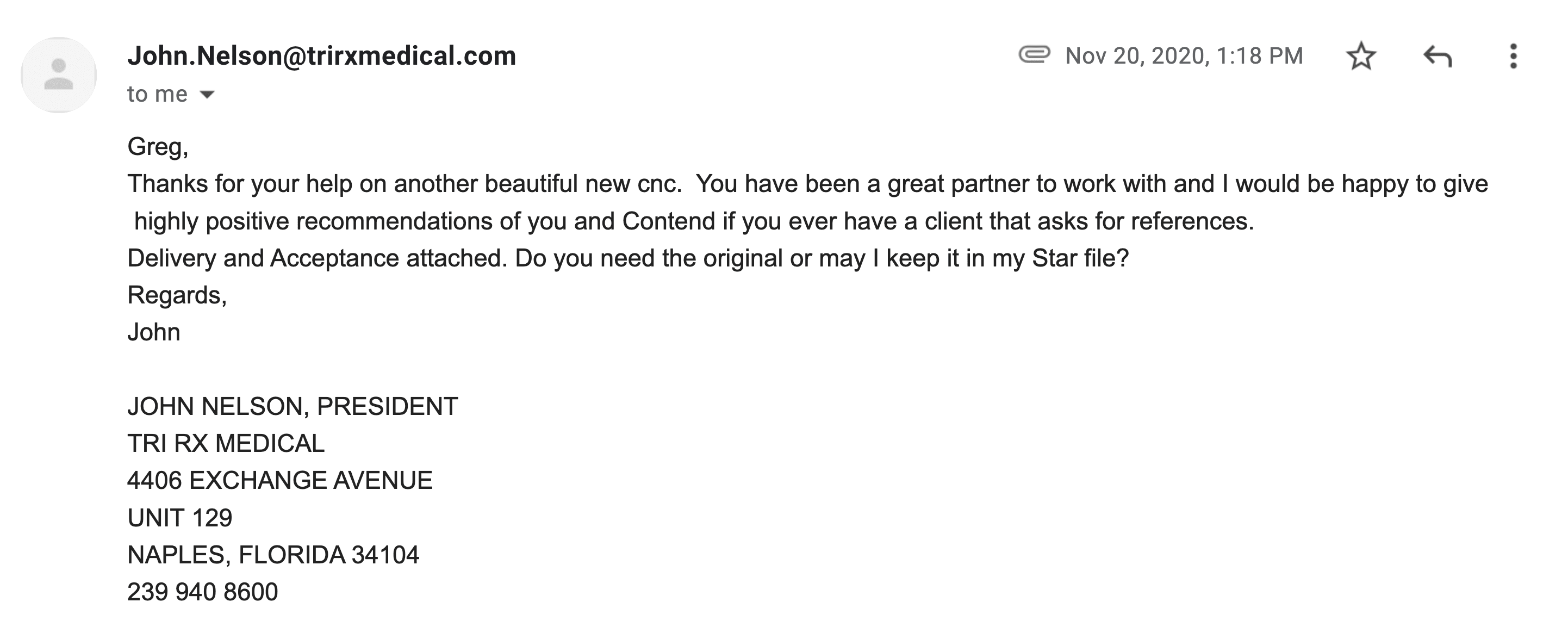Click the sender's profile avatar
Screen dimensions: 1568x633
[58, 75]
